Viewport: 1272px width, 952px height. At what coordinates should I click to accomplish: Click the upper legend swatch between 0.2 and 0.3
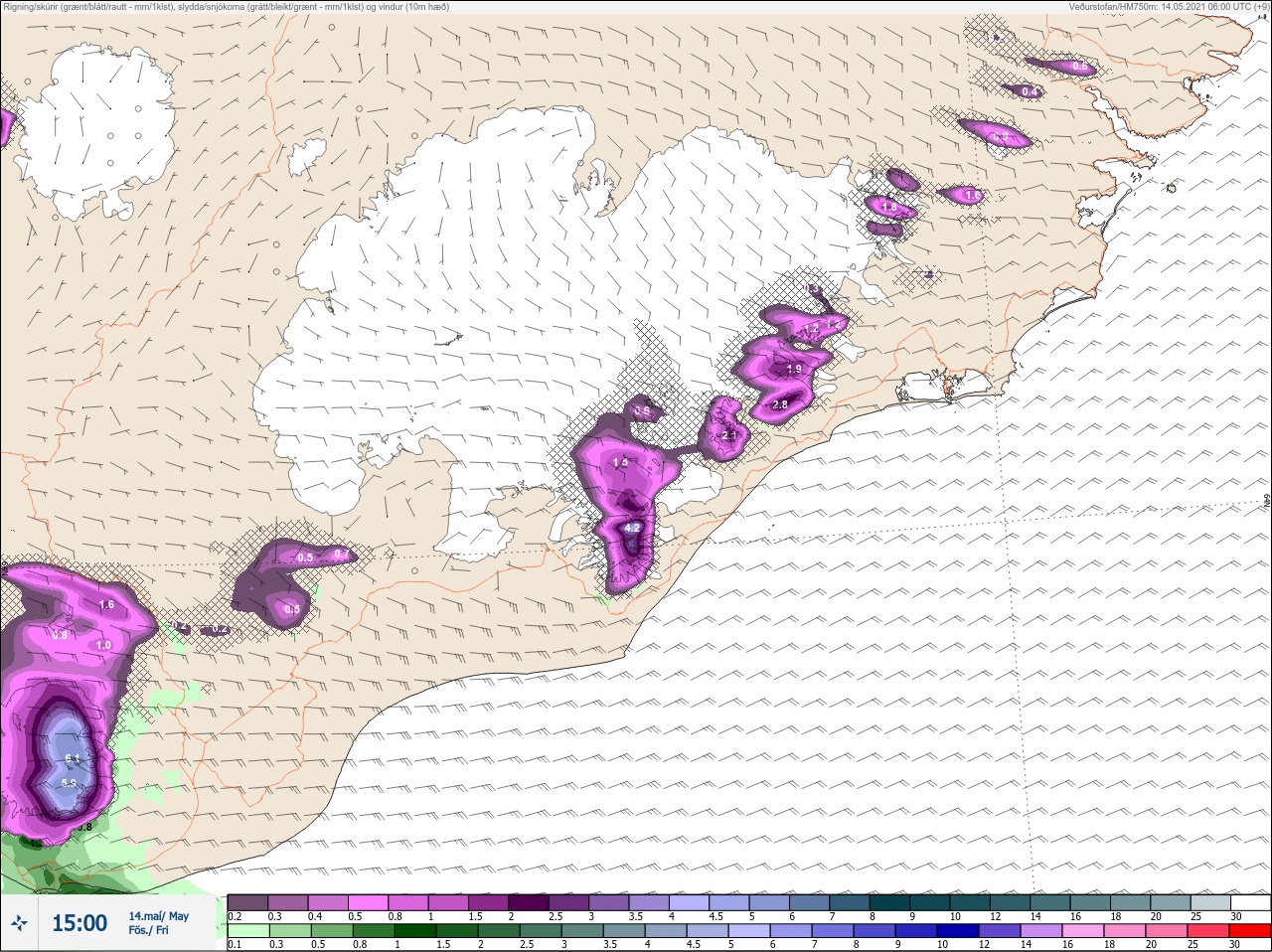(x=247, y=902)
